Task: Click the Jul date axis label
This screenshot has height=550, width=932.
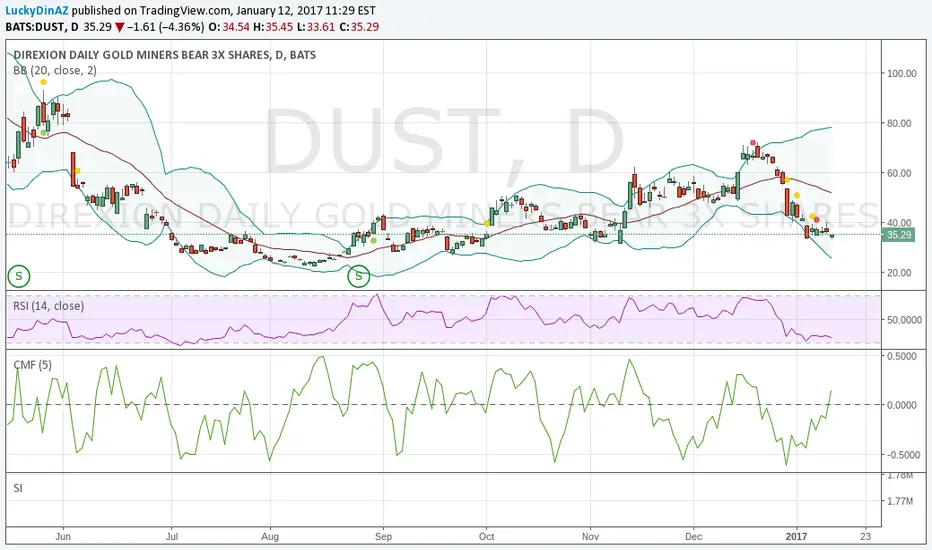Action: (x=172, y=536)
